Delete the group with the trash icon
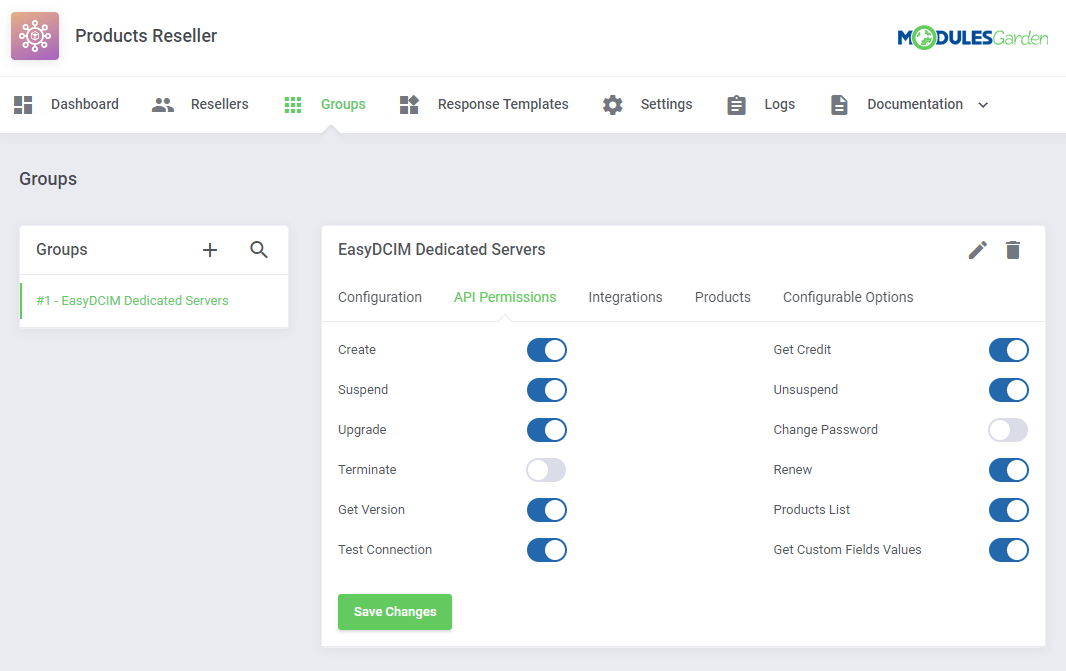 (1013, 250)
